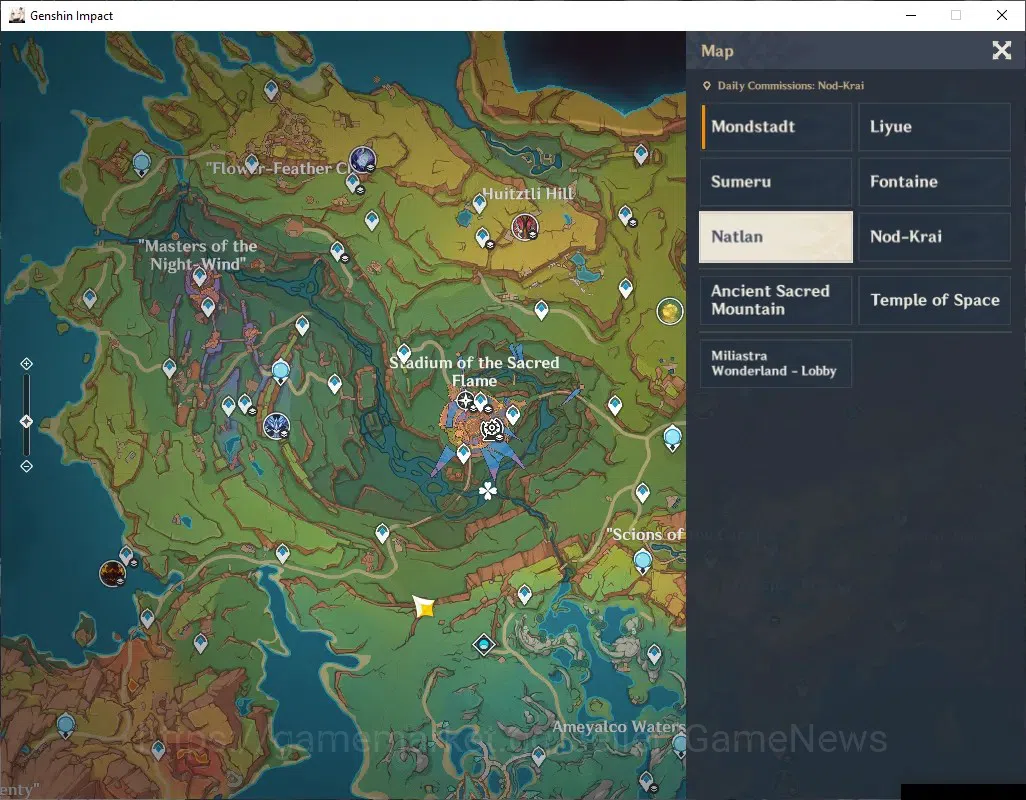The width and height of the screenshot is (1026, 800).
Task: Close the Map region panel
Action: coord(1001,50)
